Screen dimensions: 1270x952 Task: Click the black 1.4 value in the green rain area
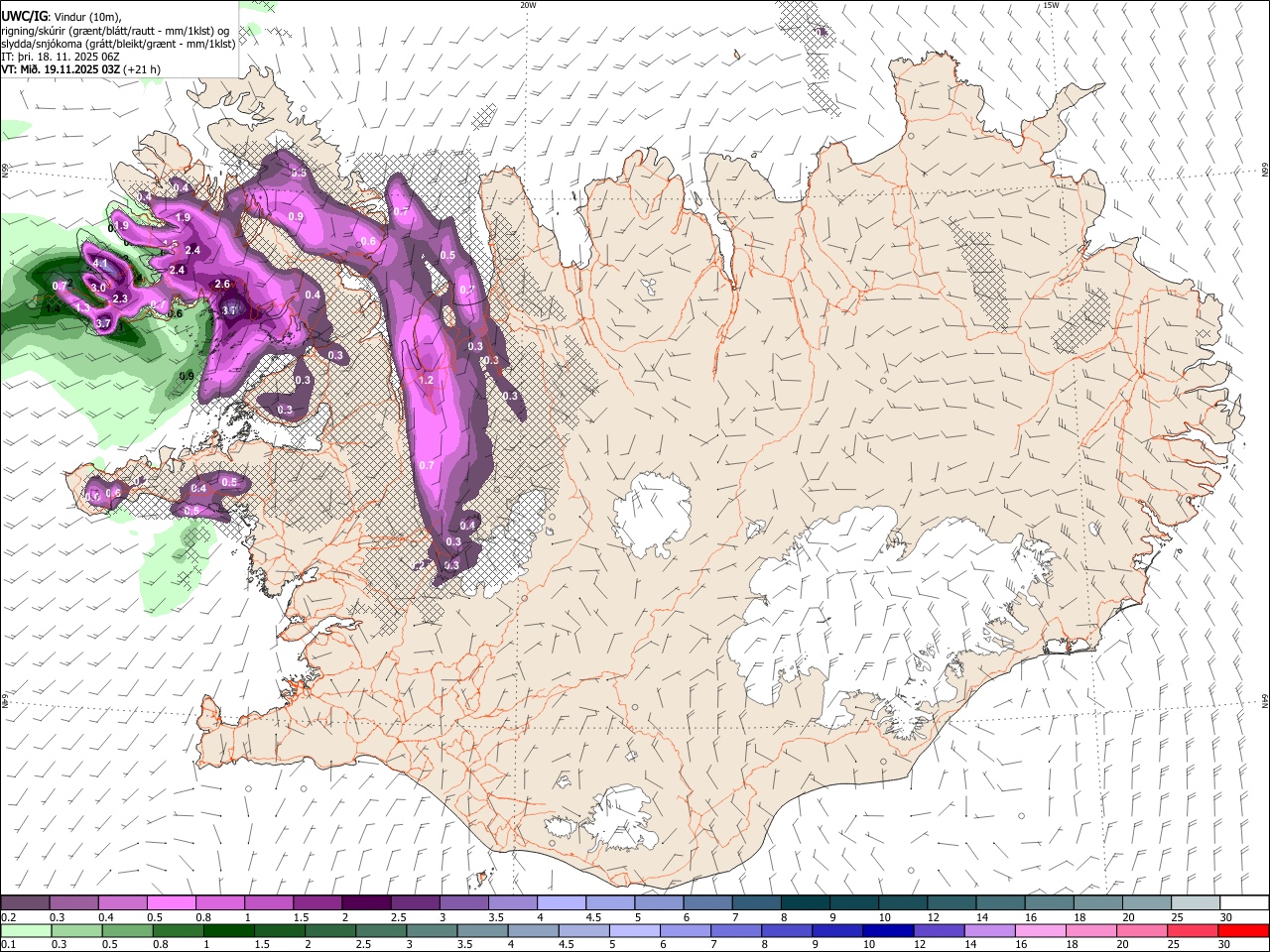coord(53,309)
